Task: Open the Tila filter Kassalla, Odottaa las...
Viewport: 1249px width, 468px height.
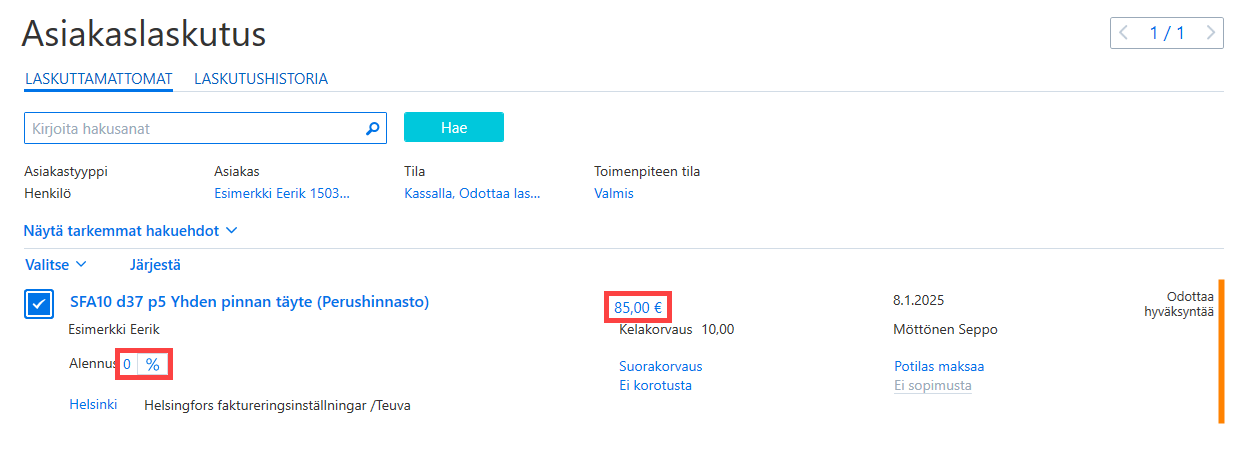Action: (472, 193)
